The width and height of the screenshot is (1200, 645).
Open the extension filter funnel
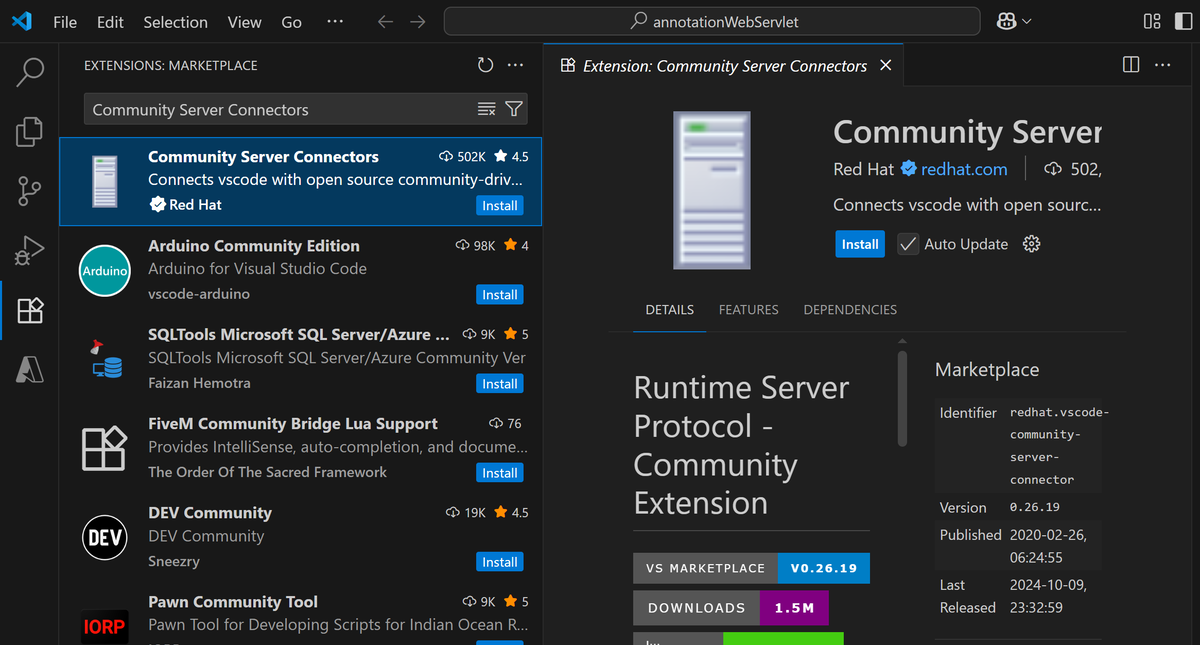click(514, 109)
